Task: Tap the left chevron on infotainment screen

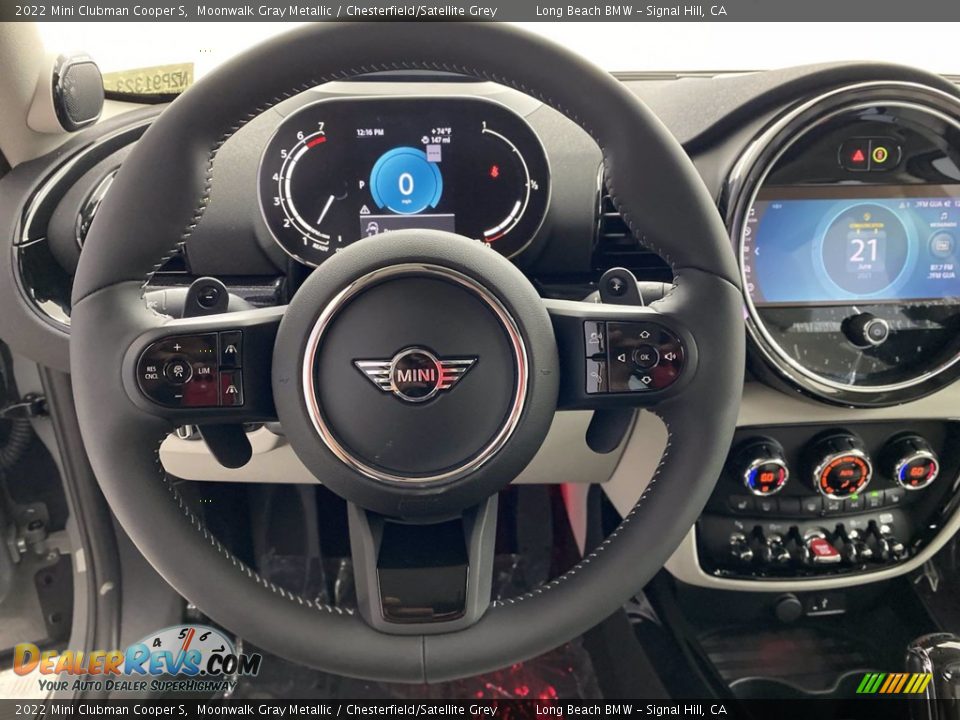Action: point(757,252)
